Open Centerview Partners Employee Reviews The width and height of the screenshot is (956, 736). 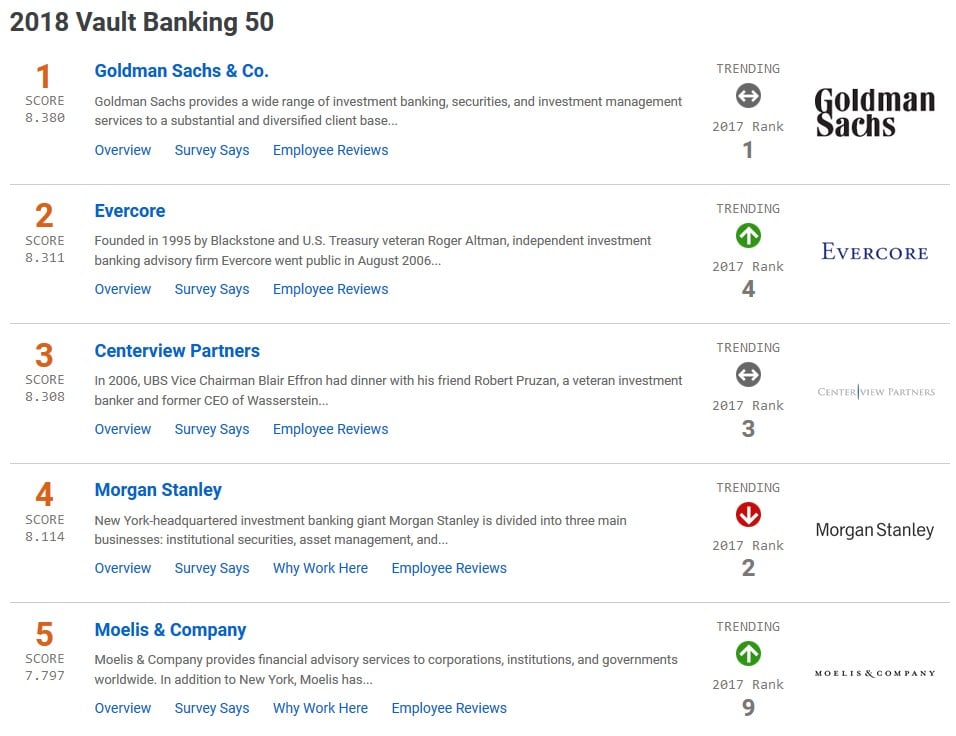(330, 429)
